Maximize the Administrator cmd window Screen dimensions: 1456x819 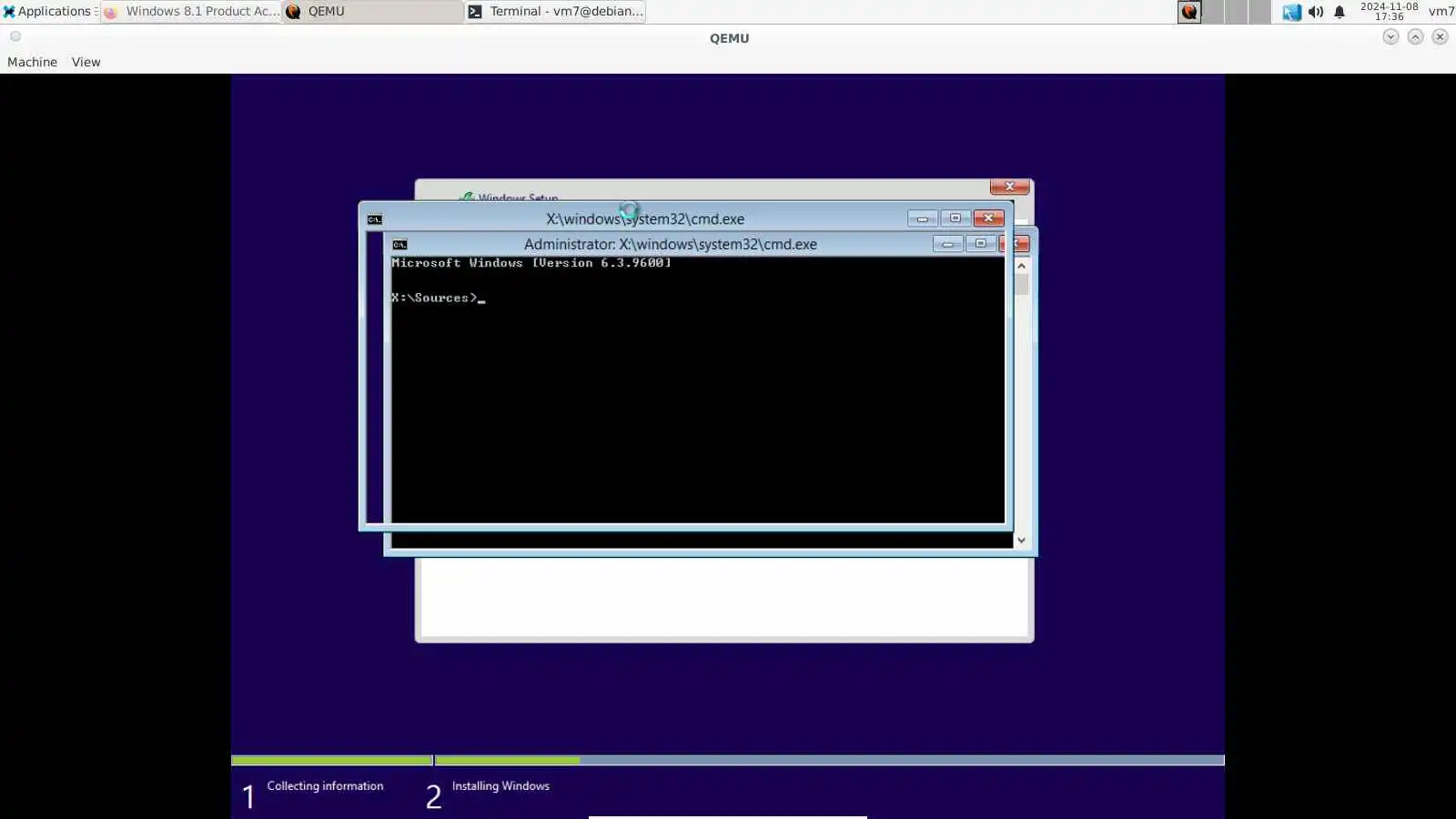981,244
